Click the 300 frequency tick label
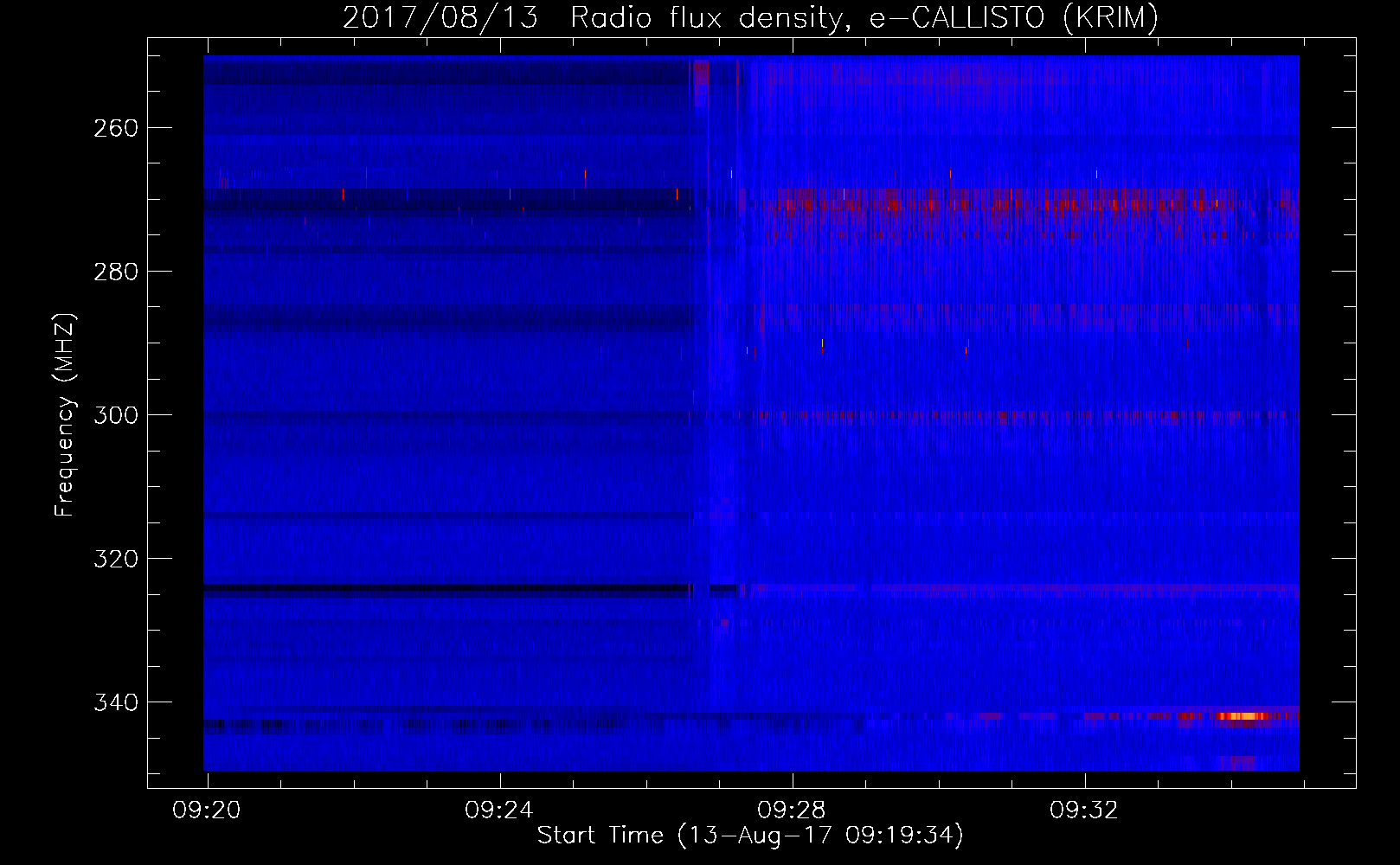The image size is (1400, 865). (x=115, y=415)
